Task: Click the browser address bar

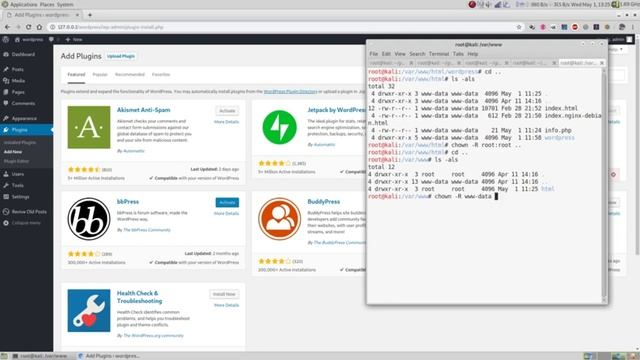Action: coord(282,27)
